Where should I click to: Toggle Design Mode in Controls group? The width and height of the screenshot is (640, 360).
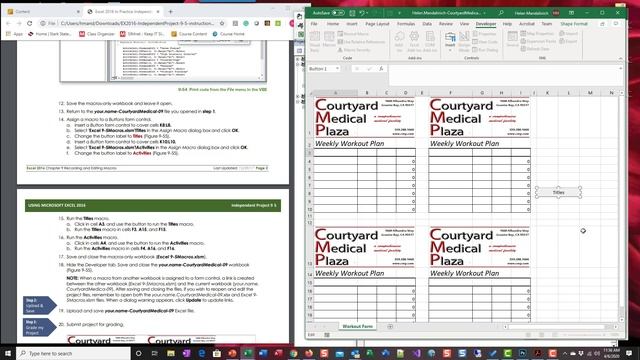464,42
